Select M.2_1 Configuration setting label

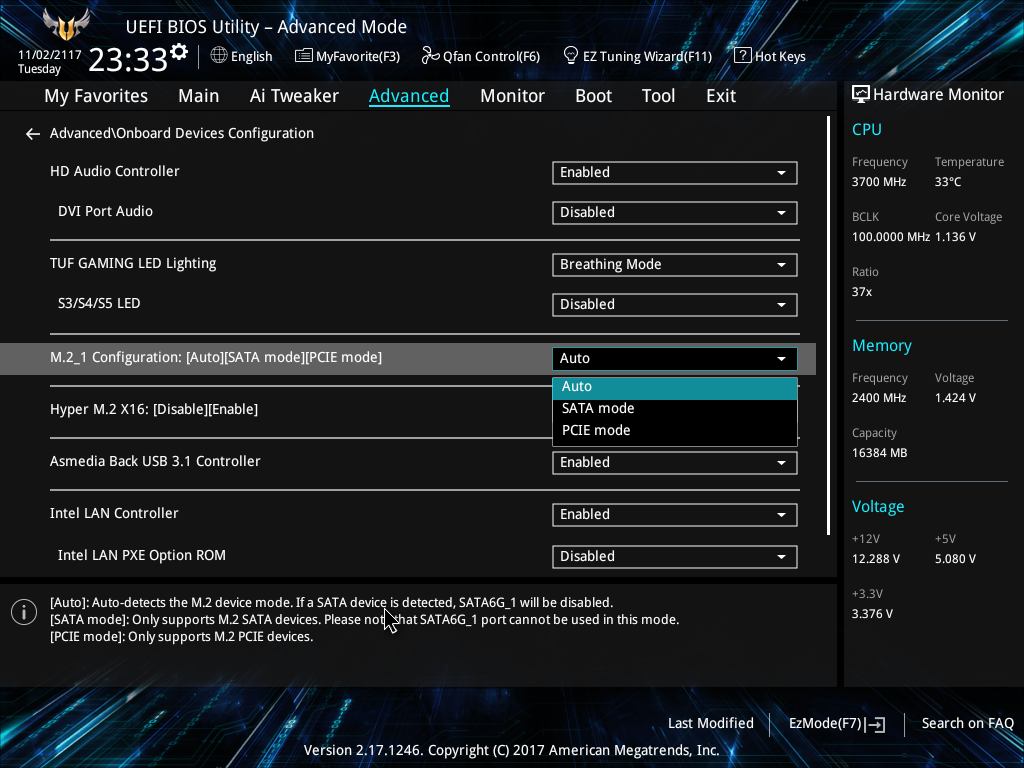216,358
